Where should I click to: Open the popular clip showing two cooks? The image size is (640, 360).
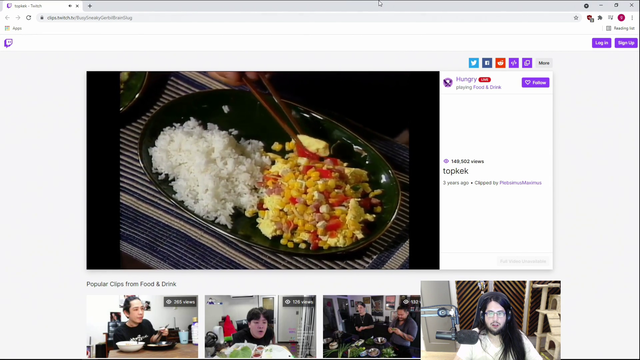pos(371,326)
